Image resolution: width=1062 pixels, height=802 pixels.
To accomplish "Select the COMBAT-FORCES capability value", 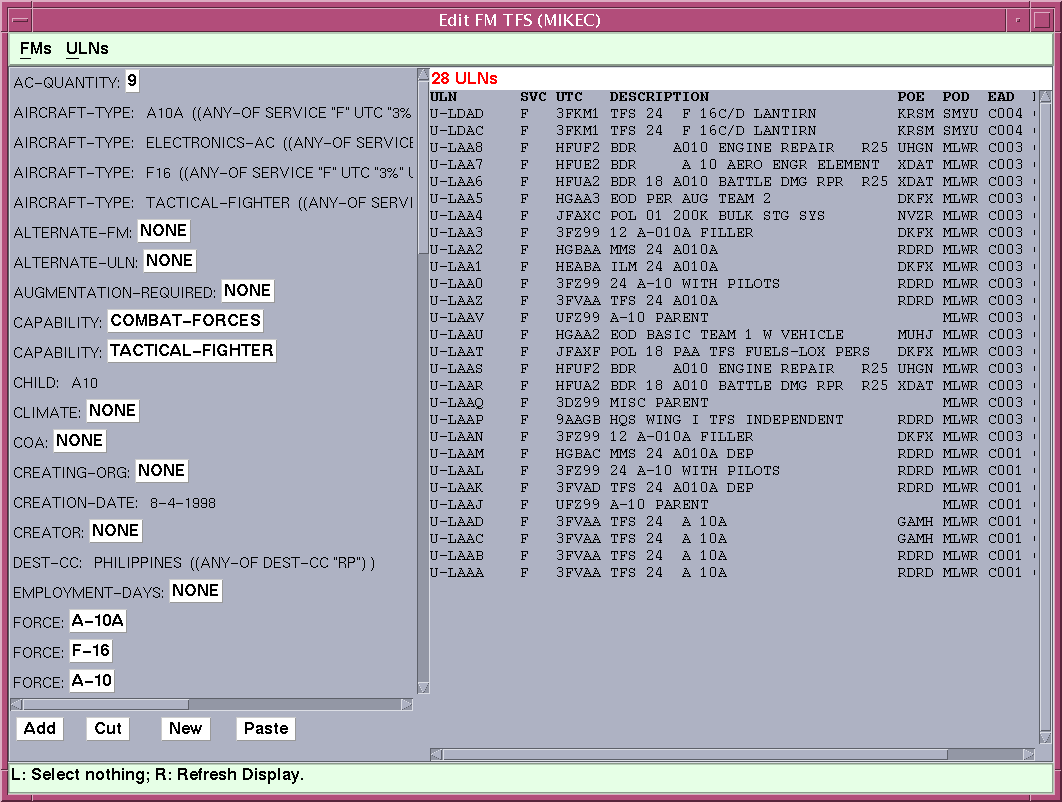I will 185,321.
